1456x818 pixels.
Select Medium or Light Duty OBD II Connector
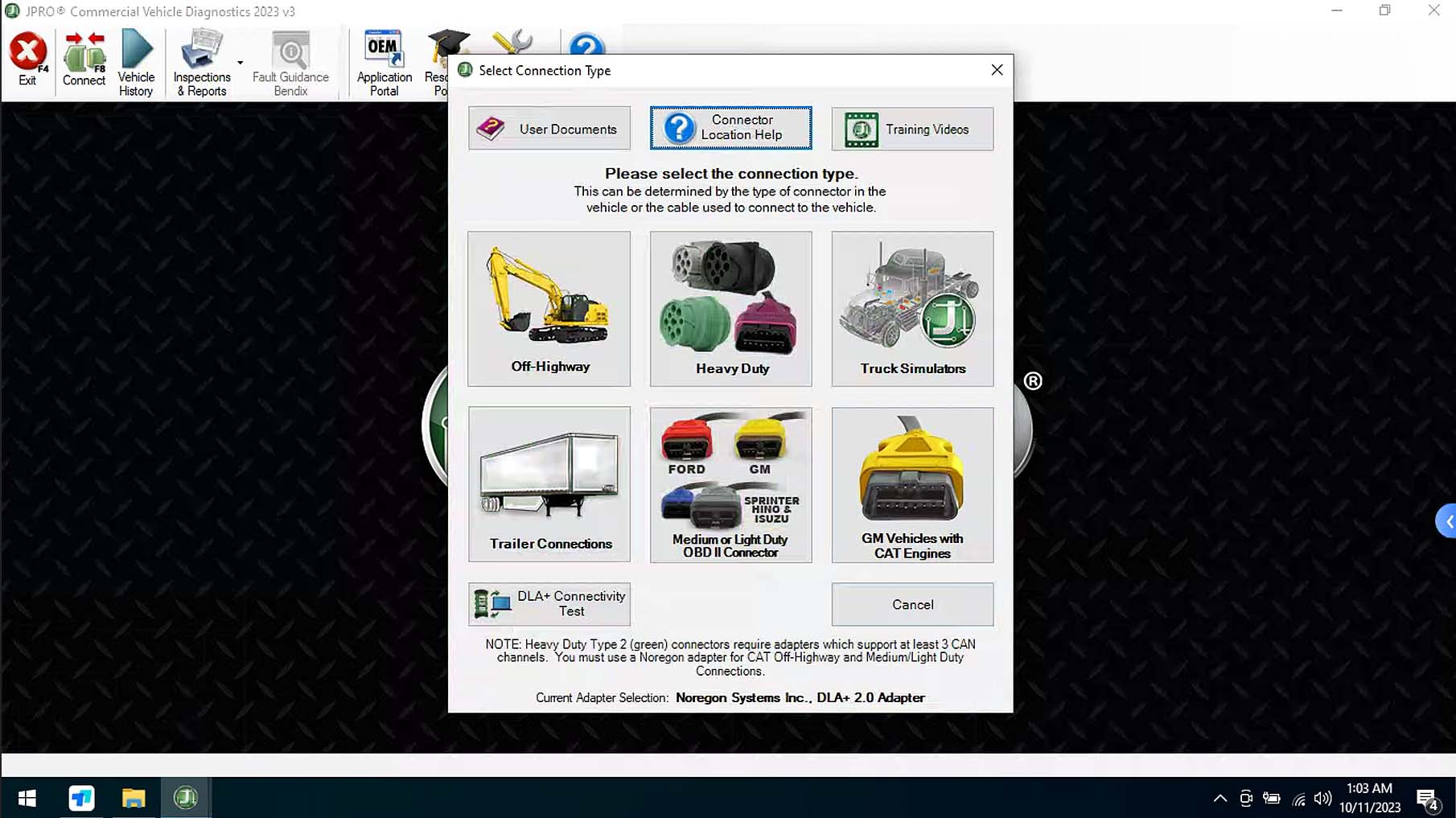click(x=731, y=484)
